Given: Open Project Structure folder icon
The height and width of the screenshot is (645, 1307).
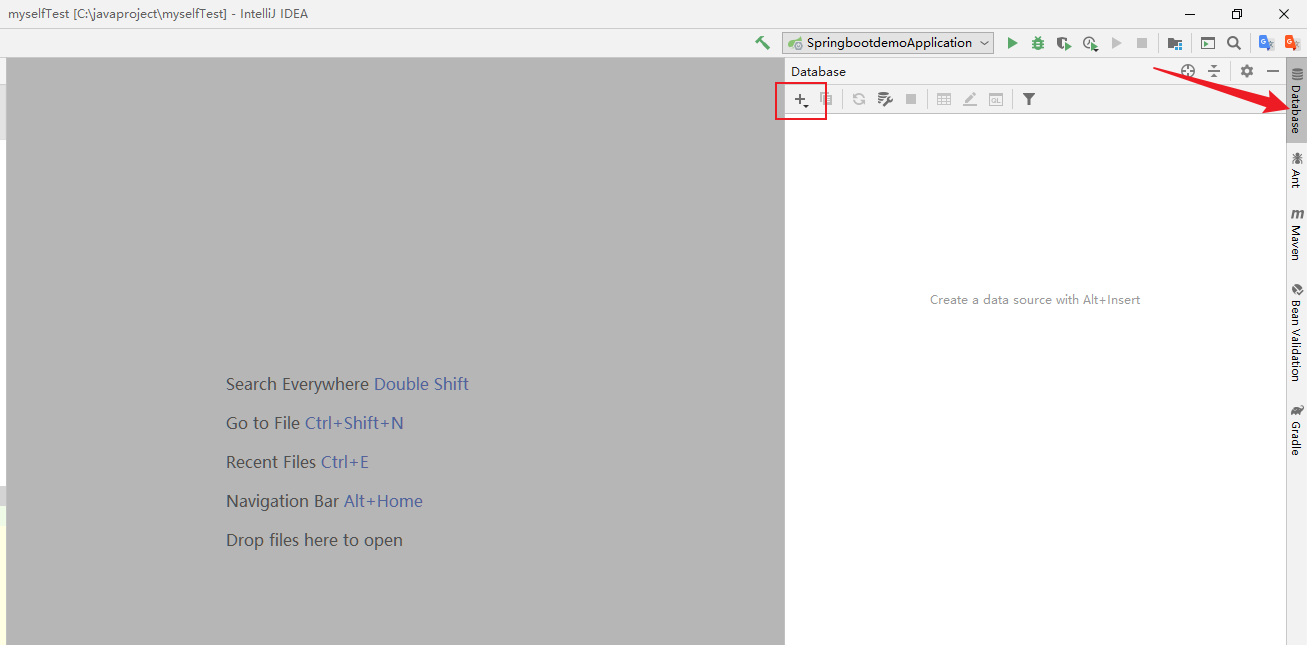Looking at the screenshot, I should coord(1175,43).
